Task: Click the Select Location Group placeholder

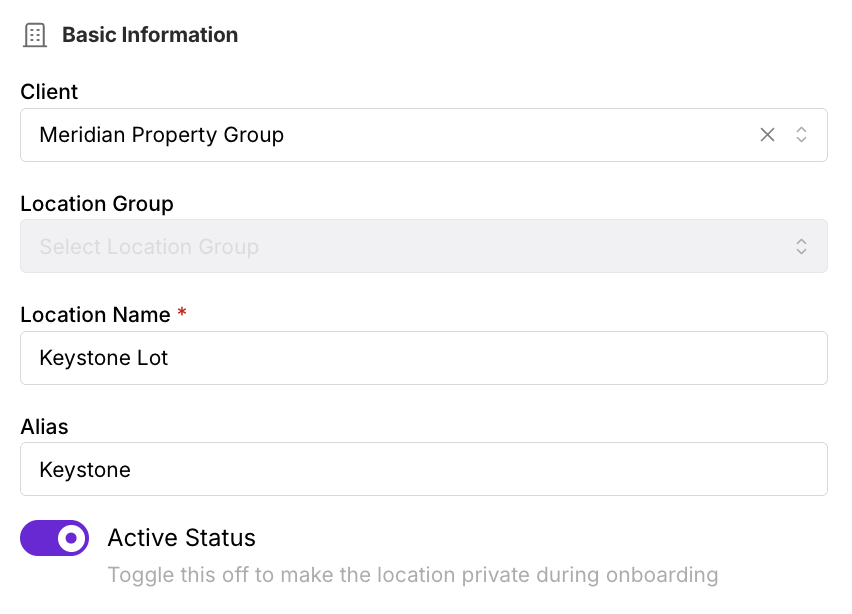Action: pyautogui.click(x=149, y=247)
